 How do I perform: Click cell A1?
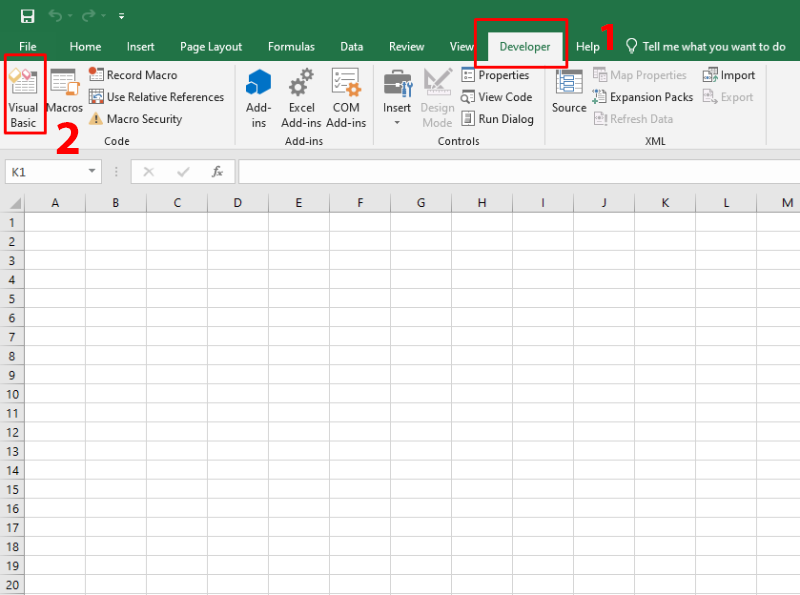[55, 222]
